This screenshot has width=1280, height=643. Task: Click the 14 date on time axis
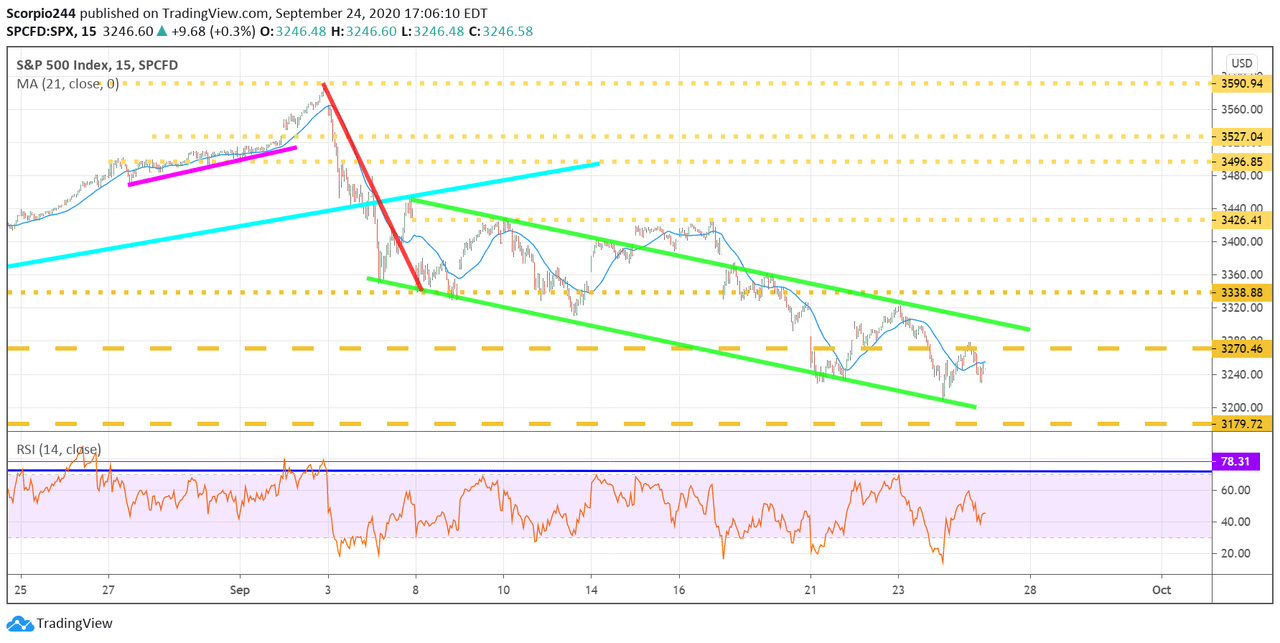(591, 590)
